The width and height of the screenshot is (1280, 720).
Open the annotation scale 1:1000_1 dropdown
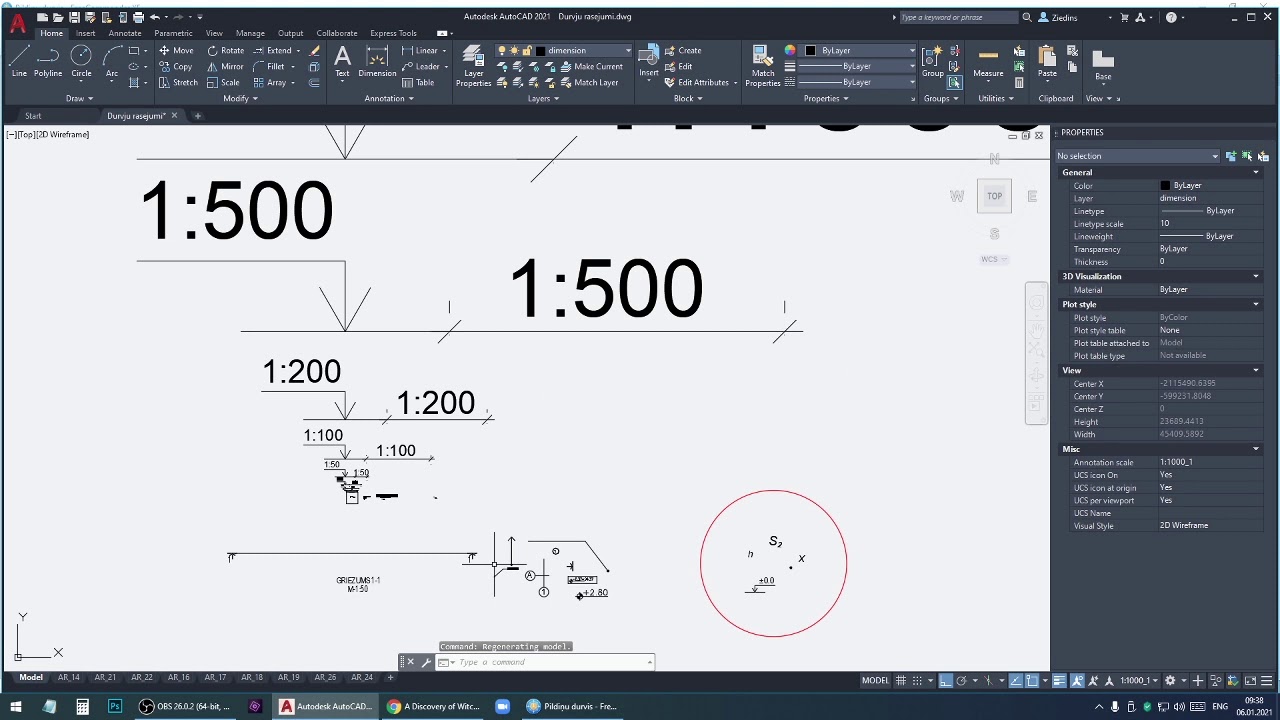click(1139, 681)
